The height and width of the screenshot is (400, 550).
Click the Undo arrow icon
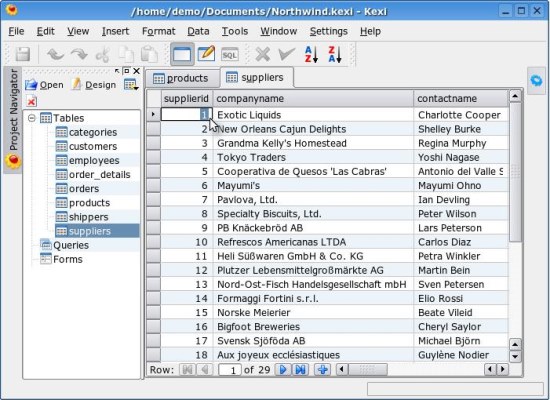tap(55, 54)
